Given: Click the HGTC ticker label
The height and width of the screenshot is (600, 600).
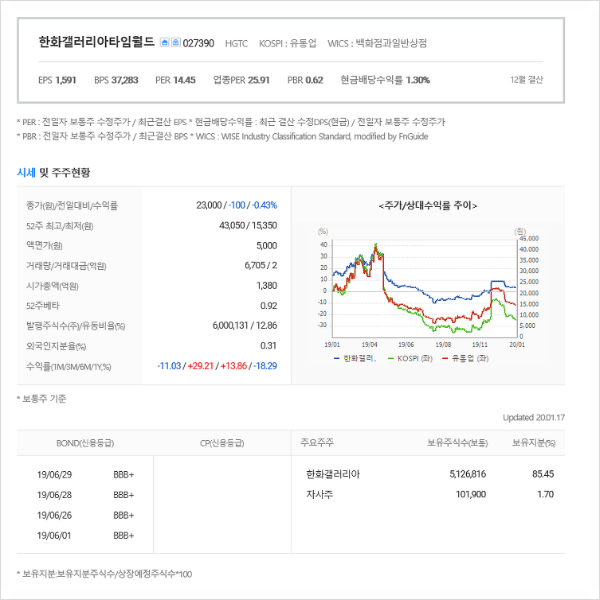Looking at the screenshot, I should click(x=236, y=43).
